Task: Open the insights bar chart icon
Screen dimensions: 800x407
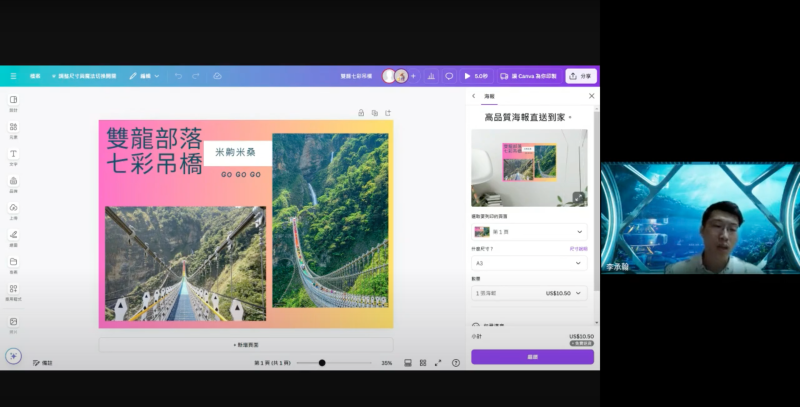Action: 431,76
